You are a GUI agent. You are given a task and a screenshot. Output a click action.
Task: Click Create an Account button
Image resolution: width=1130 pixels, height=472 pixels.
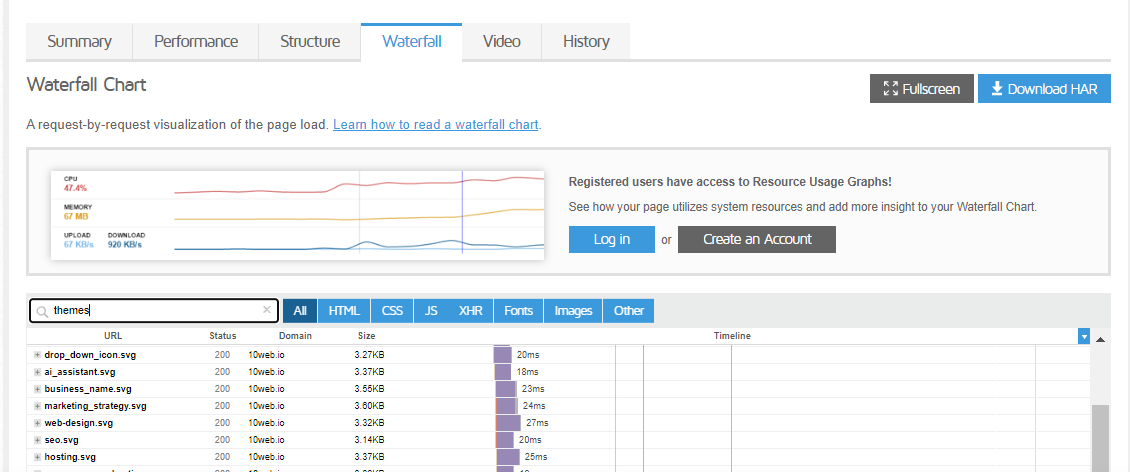click(x=757, y=239)
